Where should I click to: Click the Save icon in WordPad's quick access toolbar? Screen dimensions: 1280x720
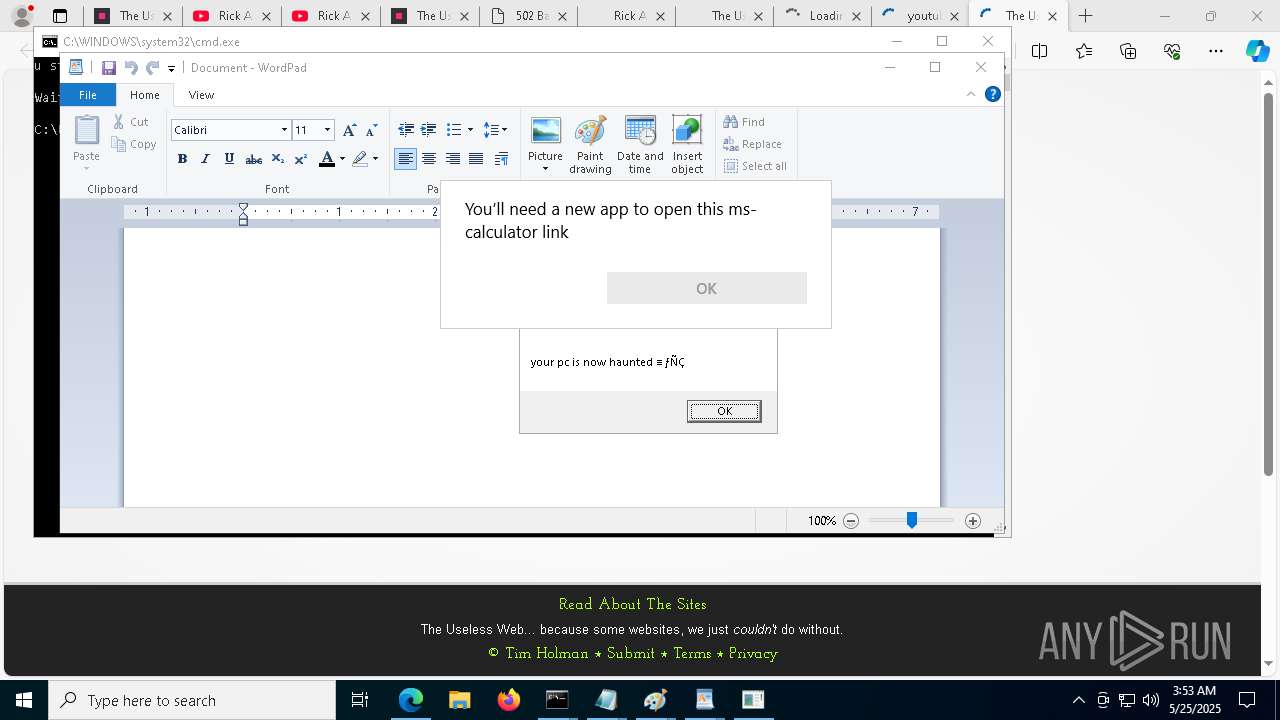[x=108, y=68]
